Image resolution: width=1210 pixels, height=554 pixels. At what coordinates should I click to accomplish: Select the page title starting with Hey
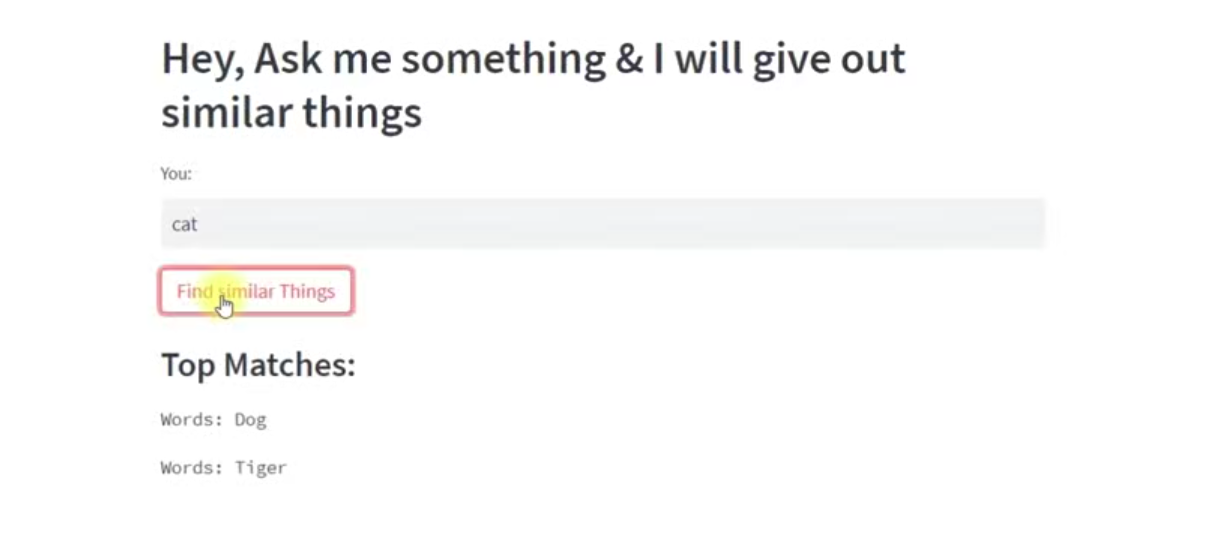[x=533, y=85]
